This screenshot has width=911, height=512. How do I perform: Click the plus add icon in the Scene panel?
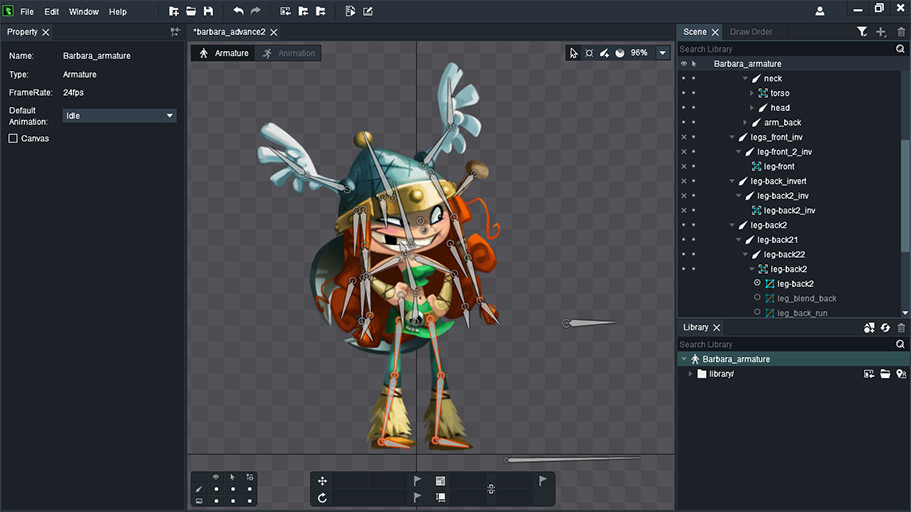[x=881, y=32]
